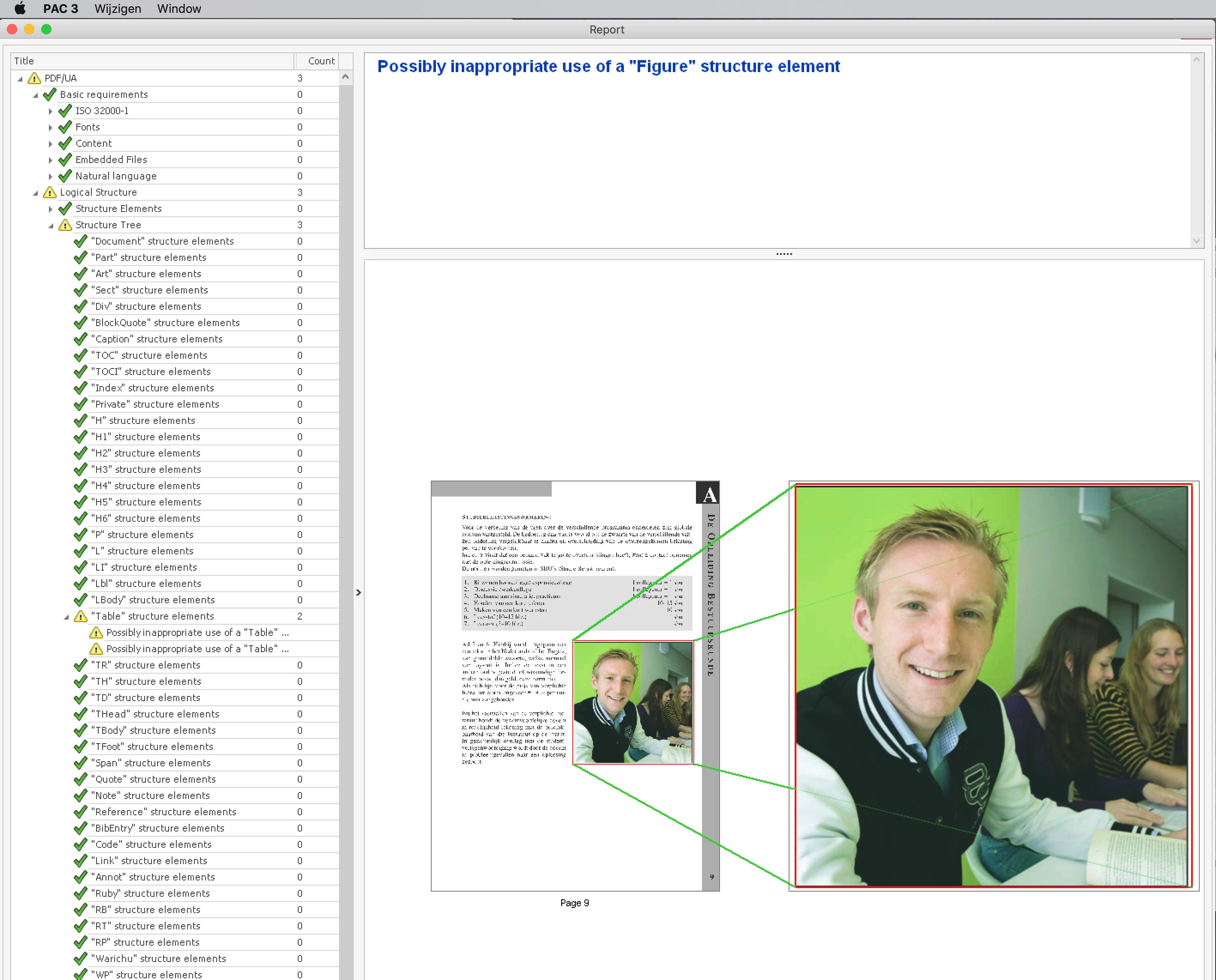The width and height of the screenshot is (1216, 980).
Task: Click the warning icon beside Logical Structure
Action: (50, 193)
